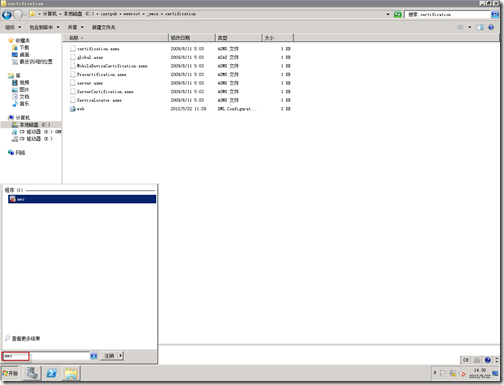Click the Back navigation arrow
Screen dimensions: 504x385
pyautogui.click(x=7, y=14)
